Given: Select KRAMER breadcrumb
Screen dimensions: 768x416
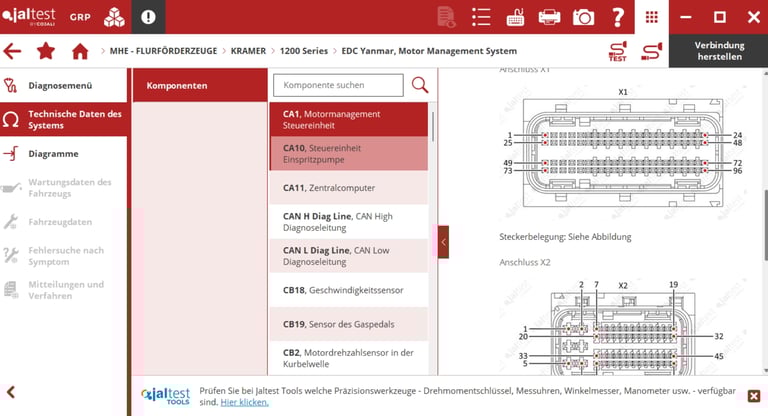Looking at the screenshot, I should pos(248,51).
